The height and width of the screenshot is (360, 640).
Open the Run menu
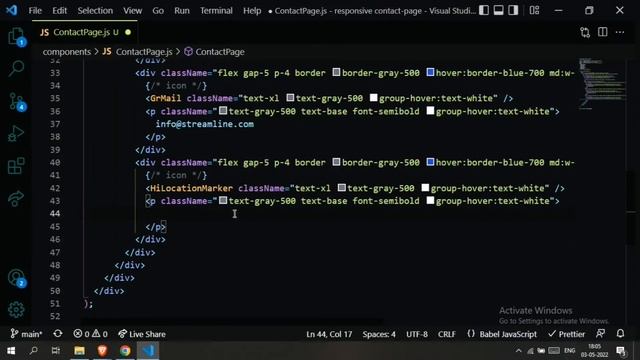(x=182, y=11)
